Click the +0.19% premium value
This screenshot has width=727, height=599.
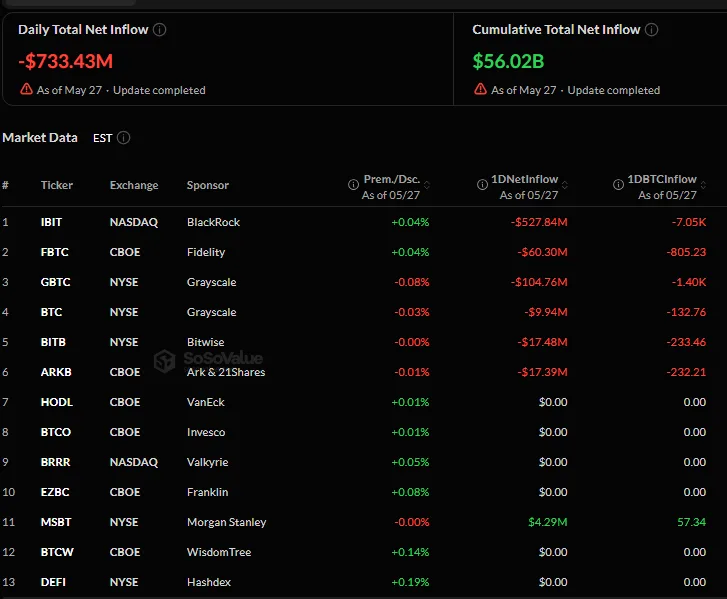point(410,582)
